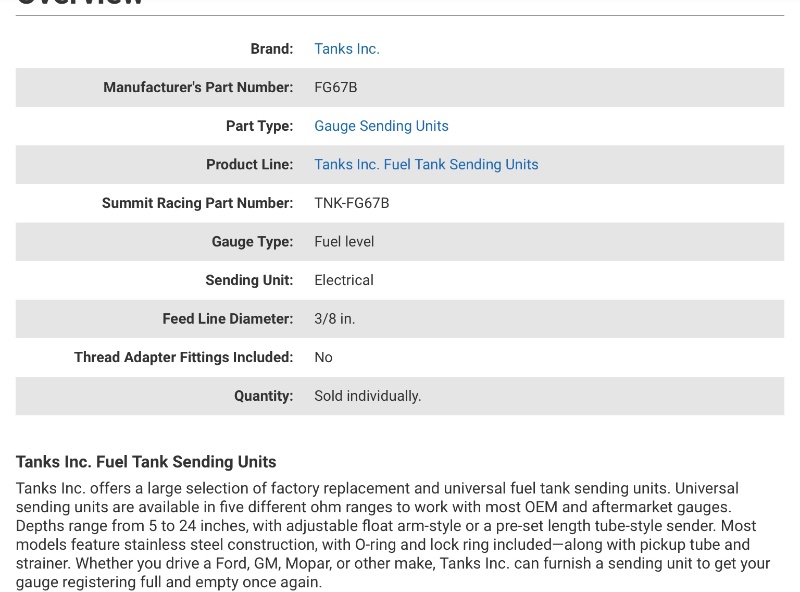Viewport: 800px width, 592px height.
Task: Open the Gauge Sending Units part type link
Action: point(381,126)
